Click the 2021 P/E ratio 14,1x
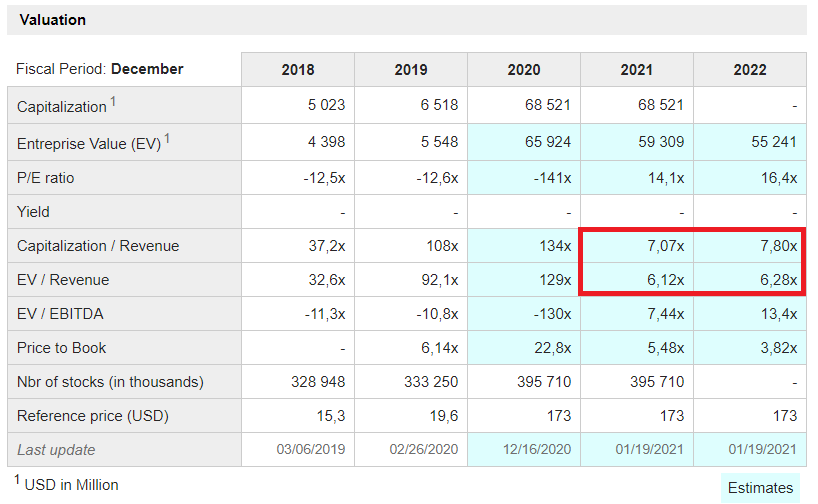Screen dimensions: 818x504 coord(666,178)
